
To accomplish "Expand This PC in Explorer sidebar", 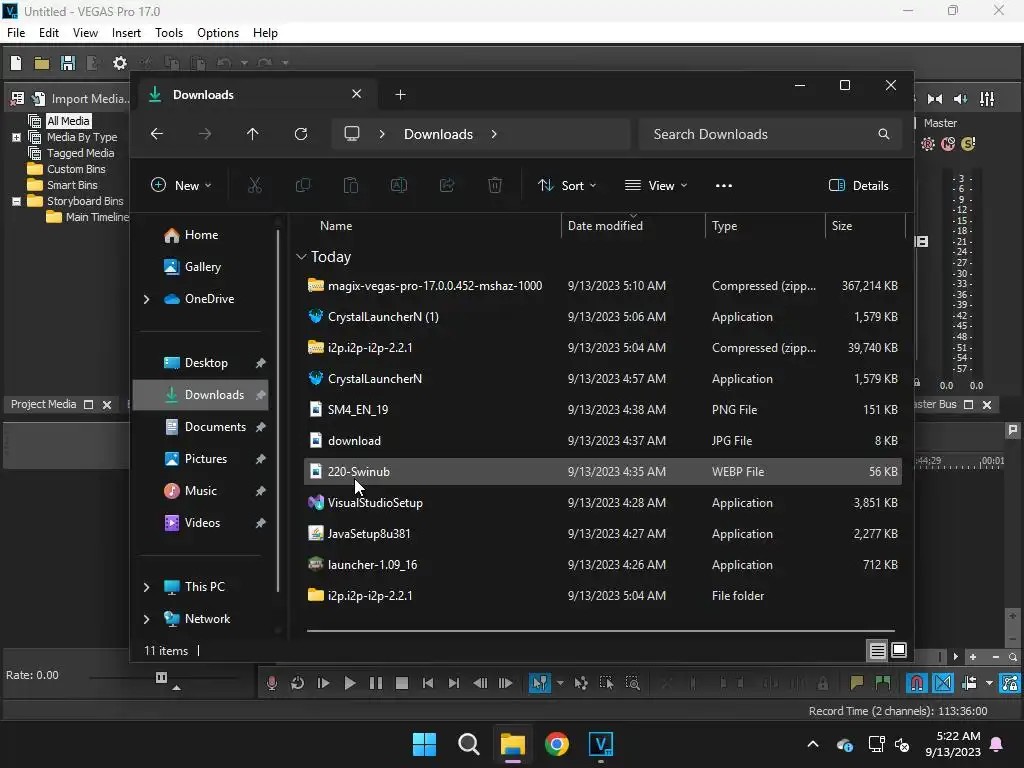I will click(x=146, y=587).
